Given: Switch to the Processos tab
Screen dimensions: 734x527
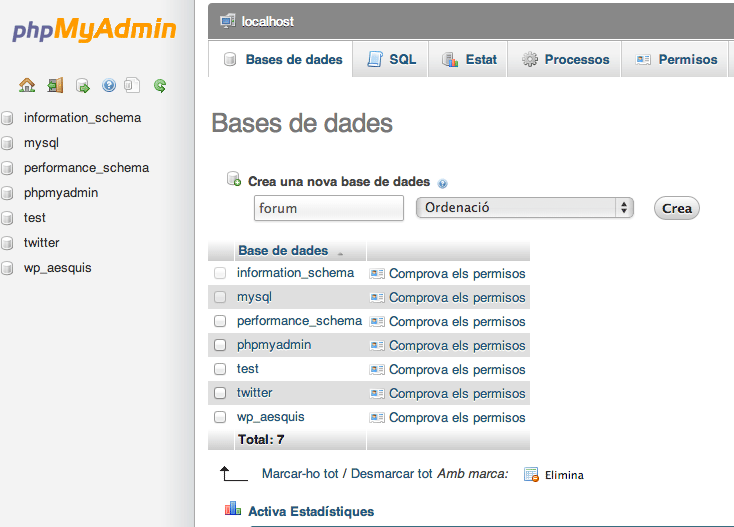Looking at the screenshot, I should pos(565,59).
